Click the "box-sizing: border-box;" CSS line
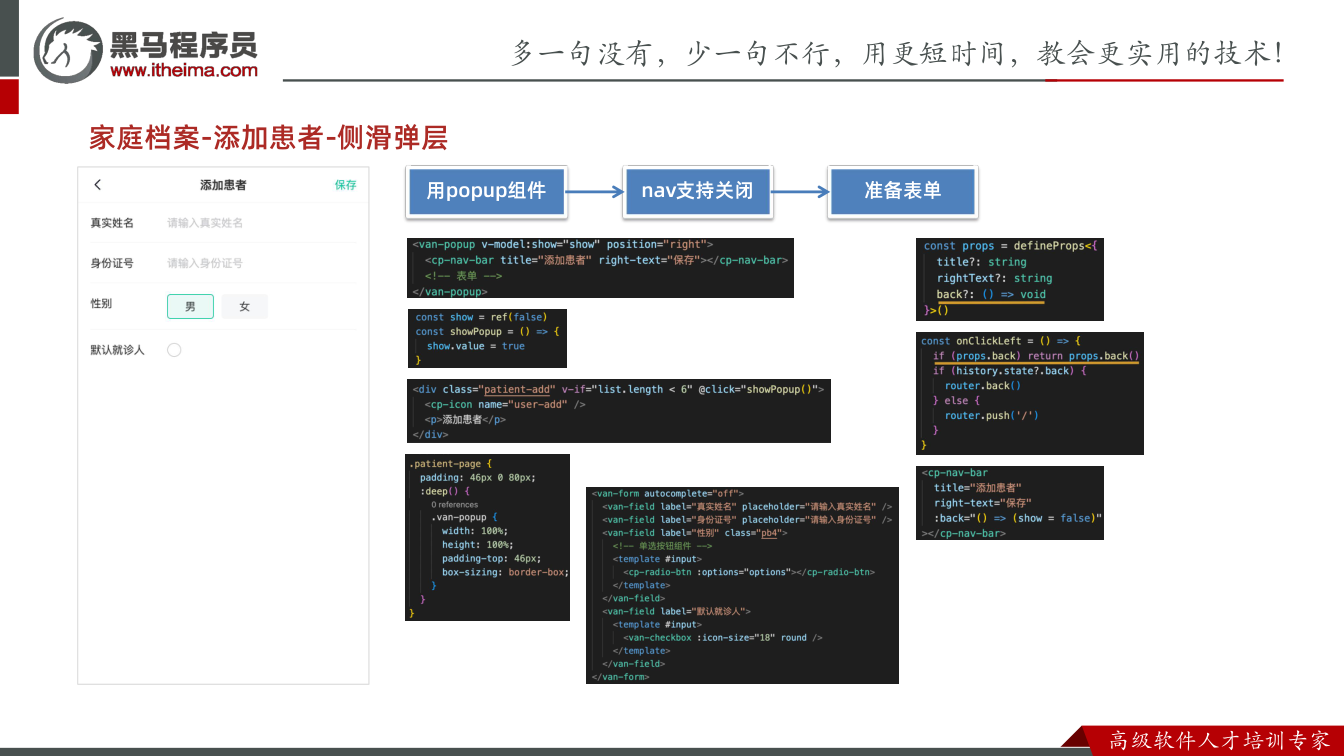This screenshot has height=756, width=1344. pos(505,572)
